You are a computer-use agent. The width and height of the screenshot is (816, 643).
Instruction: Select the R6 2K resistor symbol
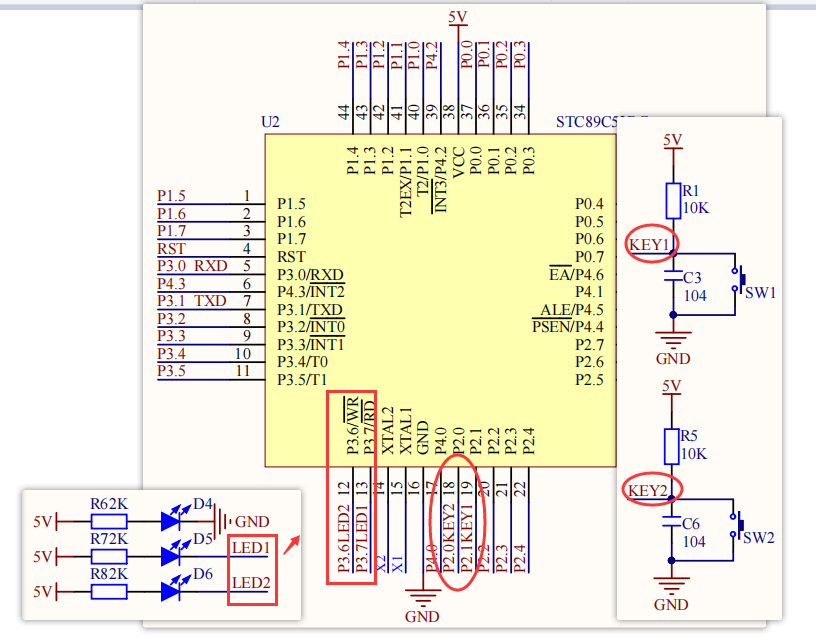(x=109, y=521)
